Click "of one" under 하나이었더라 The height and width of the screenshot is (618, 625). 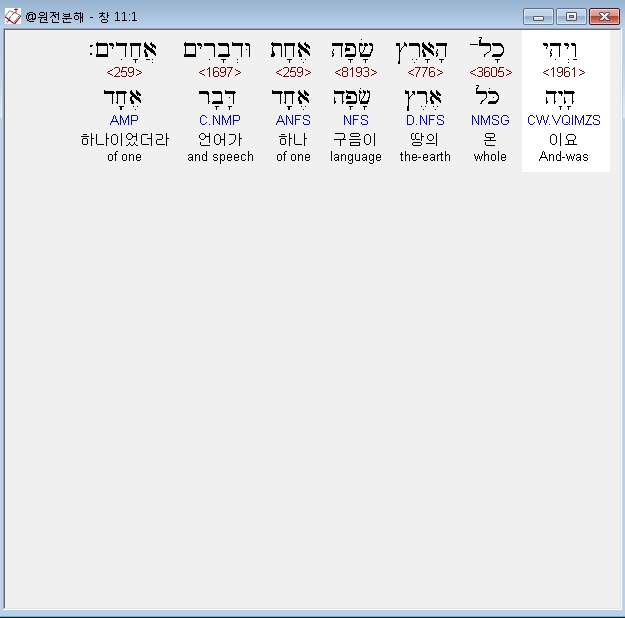pyautogui.click(x=124, y=157)
